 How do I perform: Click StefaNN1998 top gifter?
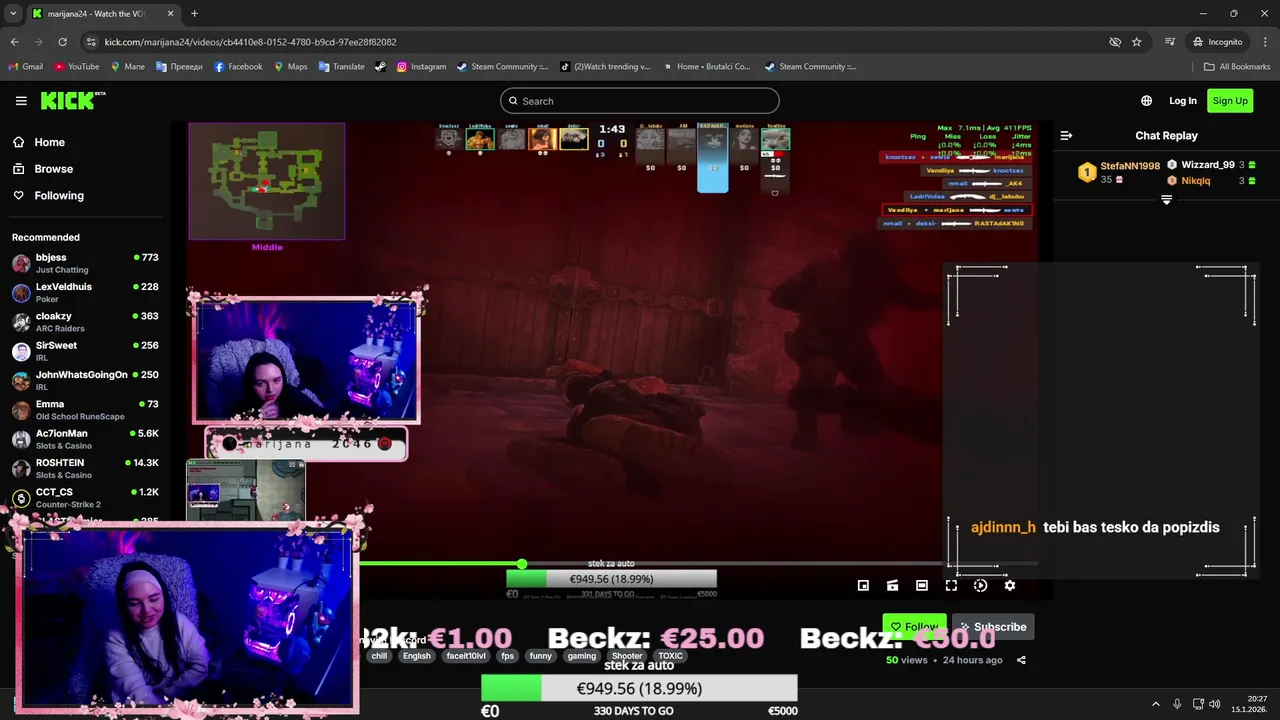[1130, 166]
